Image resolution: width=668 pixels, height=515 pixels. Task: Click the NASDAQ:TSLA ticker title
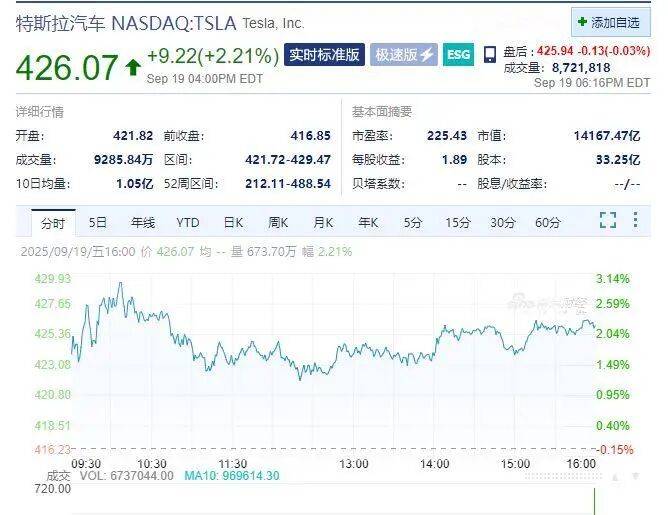pos(174,23)
